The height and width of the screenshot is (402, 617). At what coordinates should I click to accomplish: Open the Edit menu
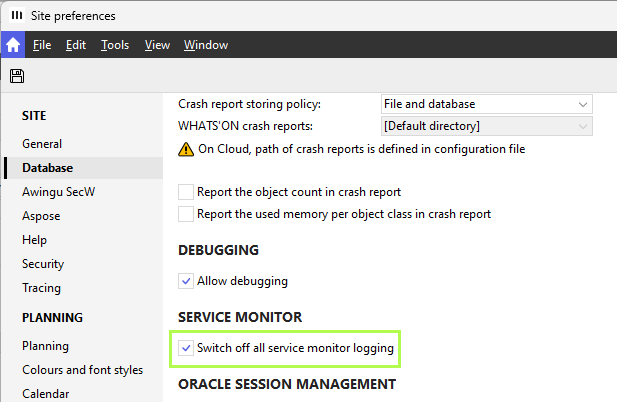[76, 45]
